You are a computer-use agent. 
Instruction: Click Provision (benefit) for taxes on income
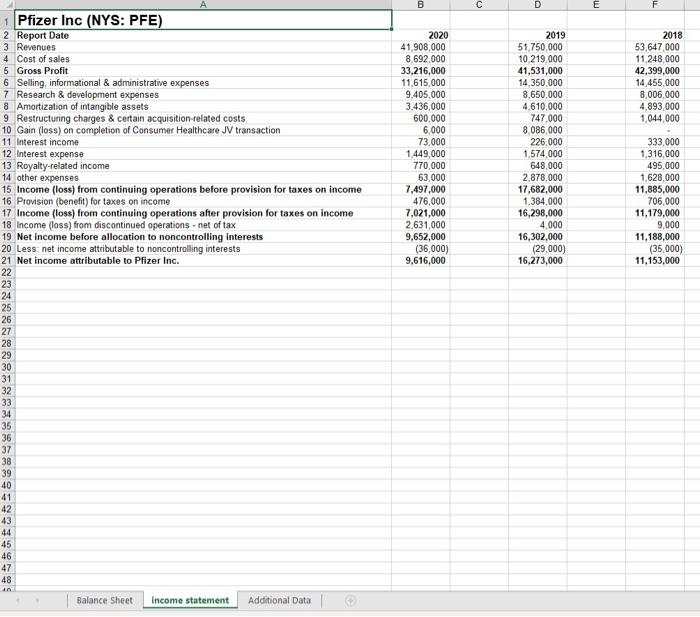point(203,201)
